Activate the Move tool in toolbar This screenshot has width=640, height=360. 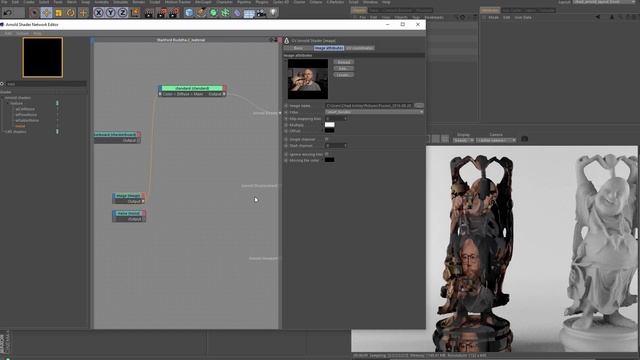click(46, 13)
